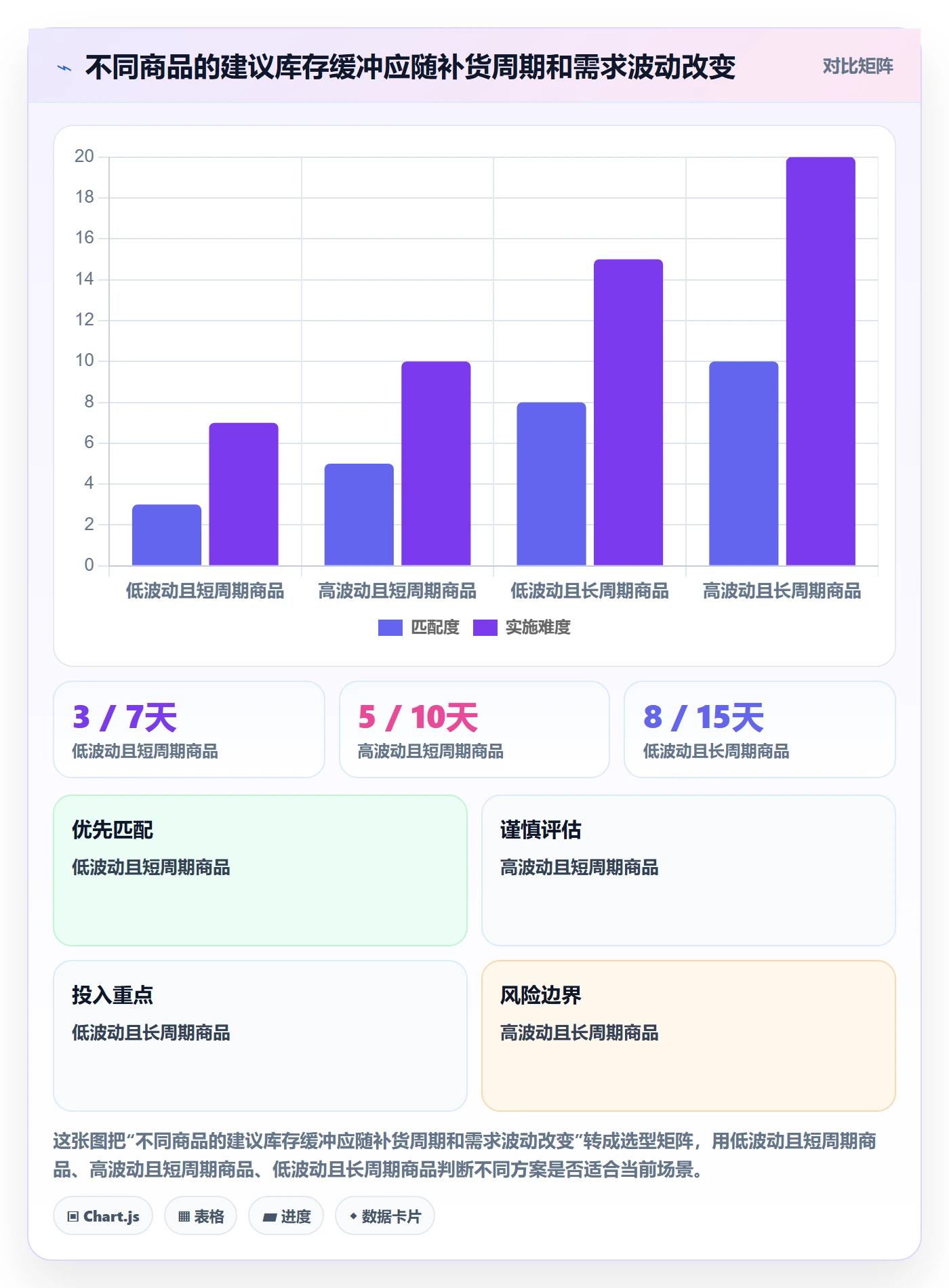Click the x-axis label 高波动且长周期商品
Screen dimensions: 949x1288
point(782,591)
